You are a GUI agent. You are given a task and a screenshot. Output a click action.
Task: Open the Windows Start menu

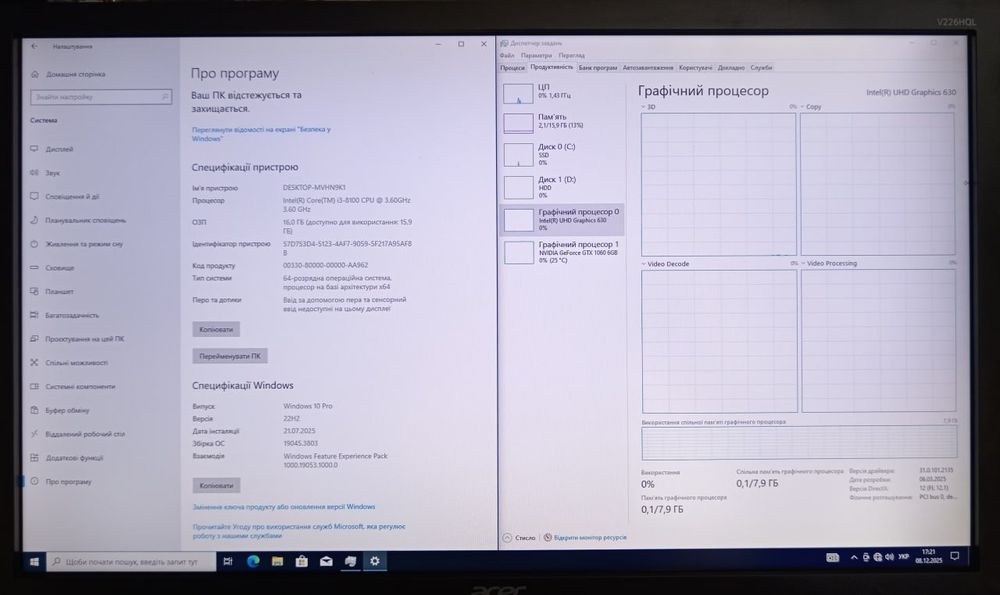click(34, 562)
